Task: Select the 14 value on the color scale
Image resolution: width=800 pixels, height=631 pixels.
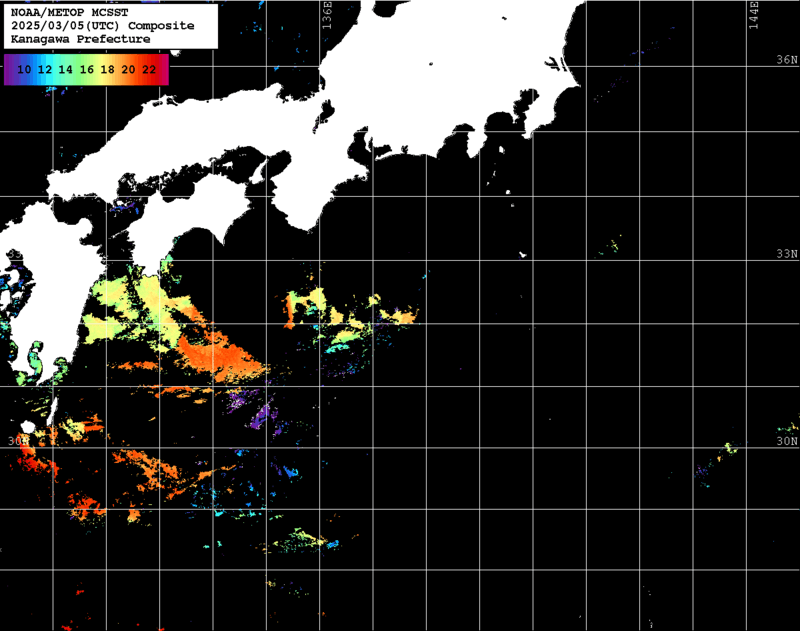Action: [x=66, y=69]
